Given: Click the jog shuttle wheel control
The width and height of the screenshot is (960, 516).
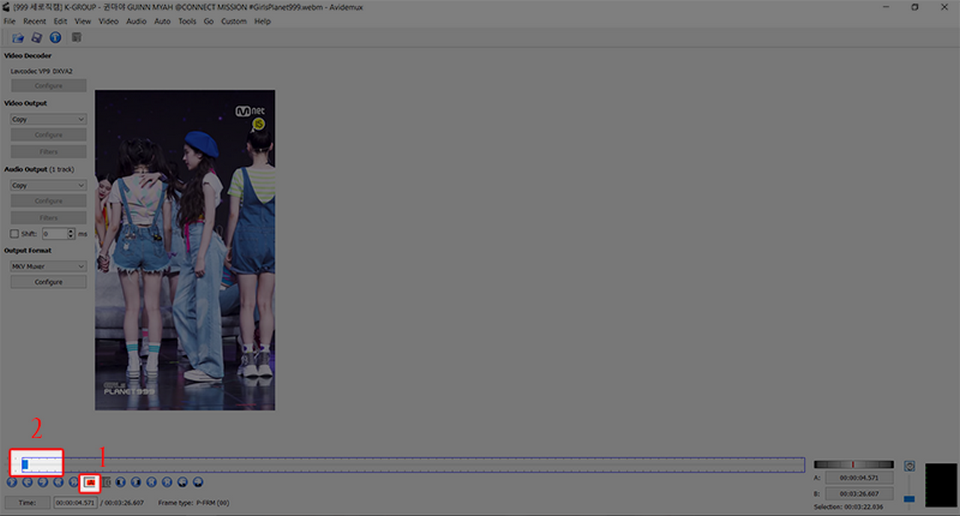Looking at the screenshot, I should [x=853, y=465].
